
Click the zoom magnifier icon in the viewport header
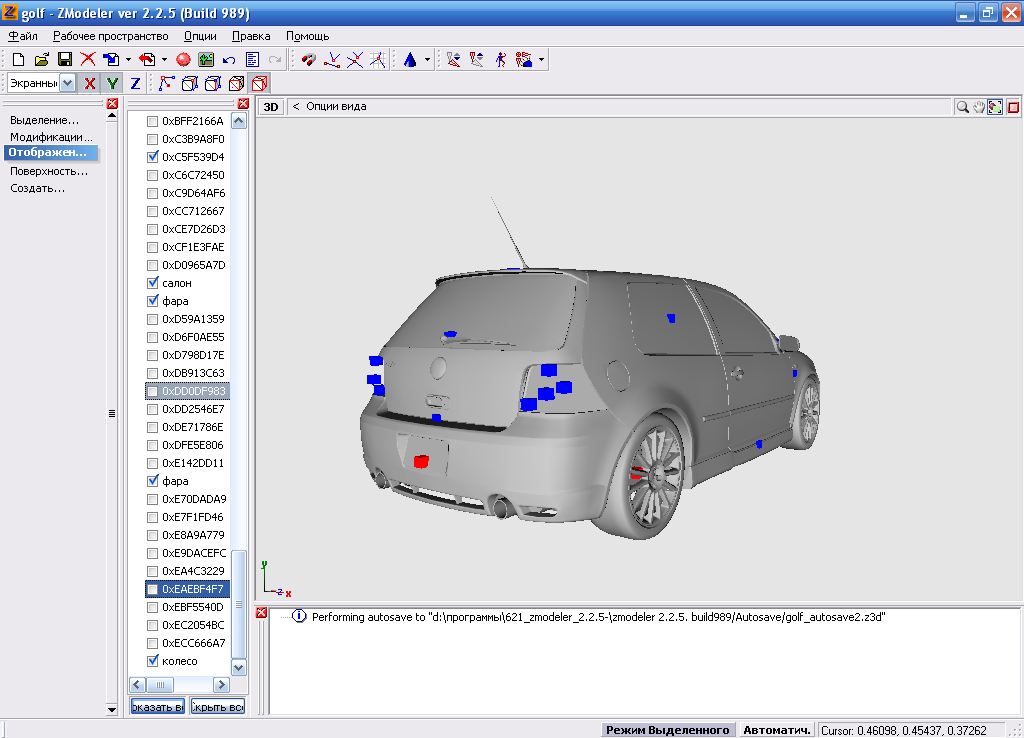click(x=962, y=106)
